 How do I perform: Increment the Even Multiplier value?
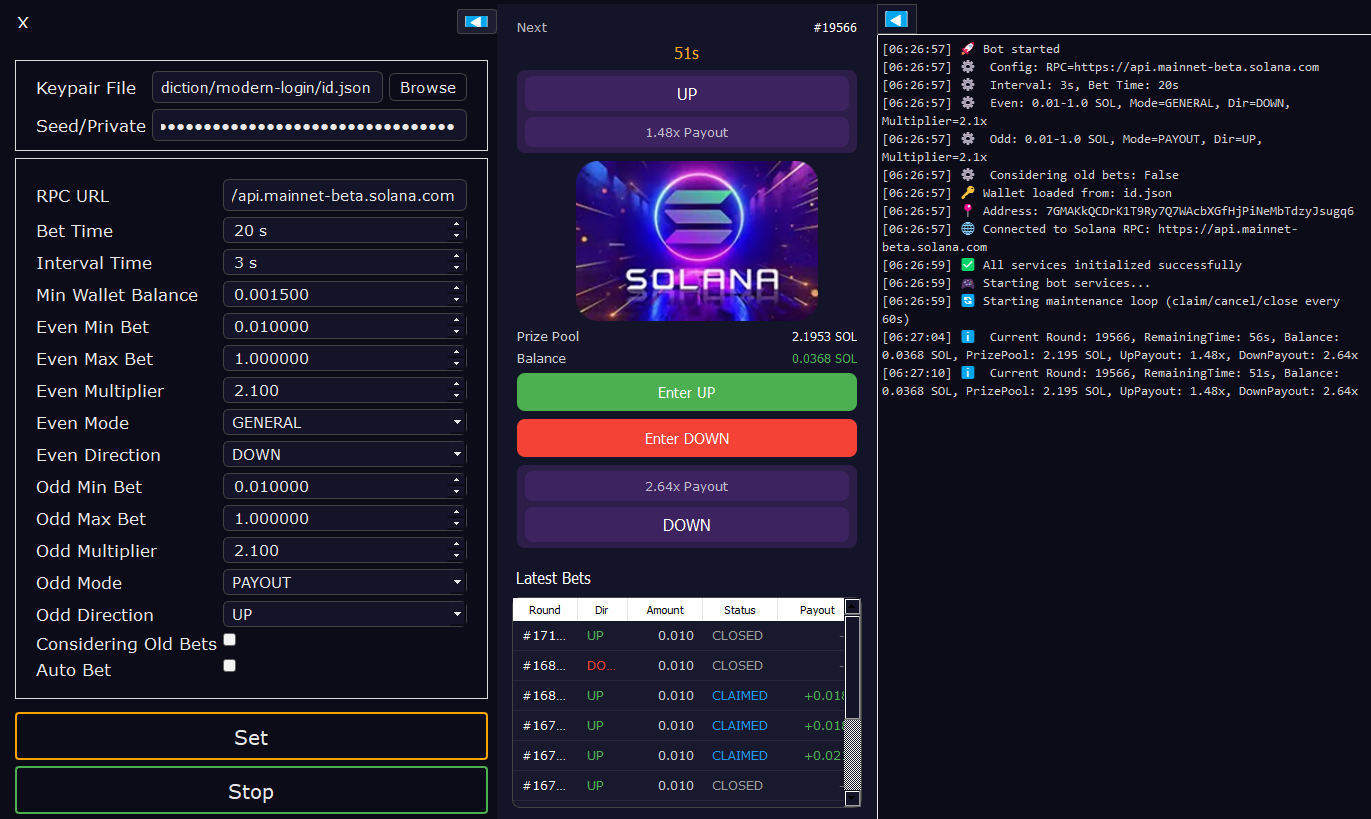coord(457,386)
